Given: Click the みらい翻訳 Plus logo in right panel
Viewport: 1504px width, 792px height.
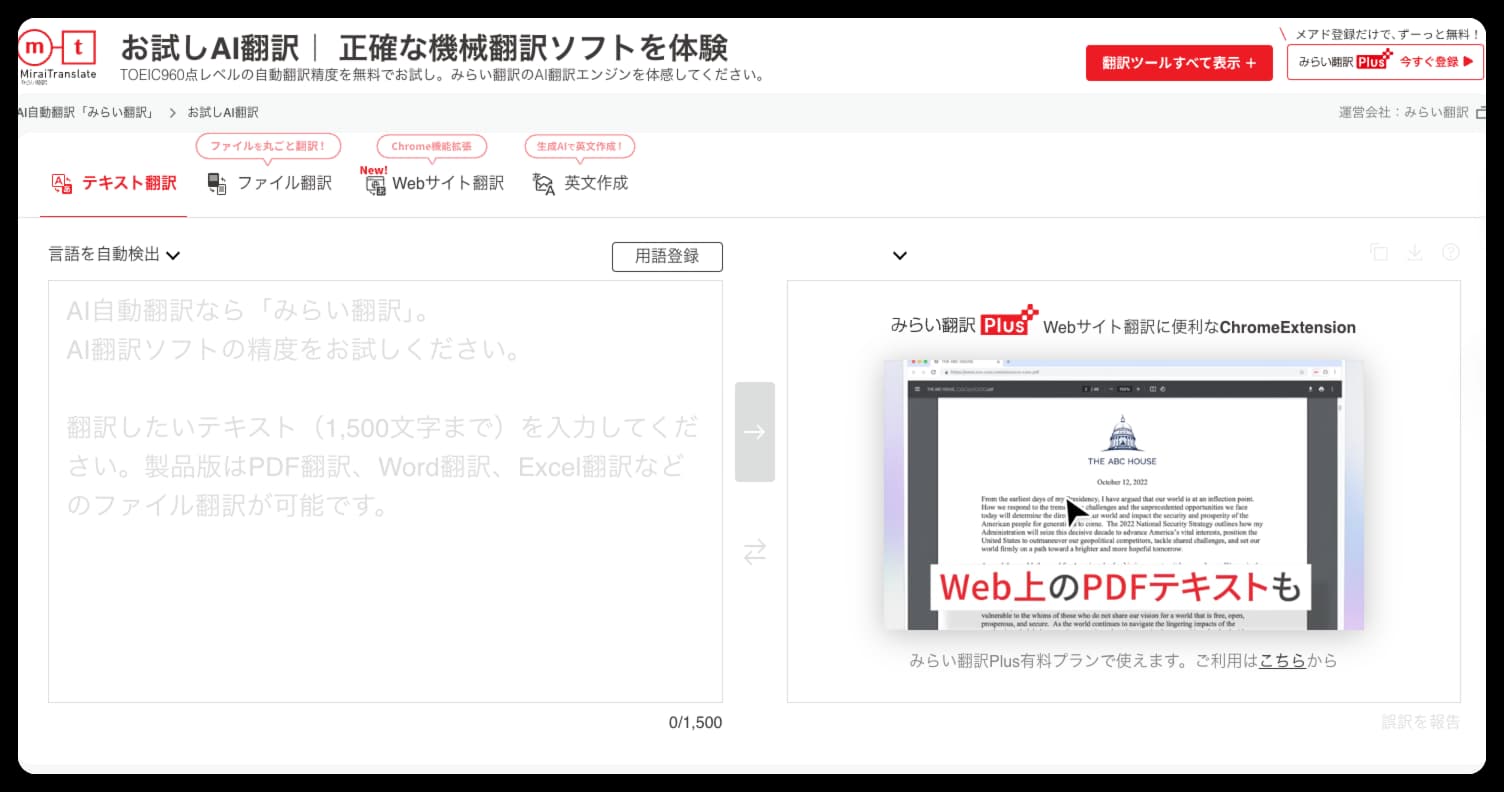Looking at the screenshot, I should point(965,321).
